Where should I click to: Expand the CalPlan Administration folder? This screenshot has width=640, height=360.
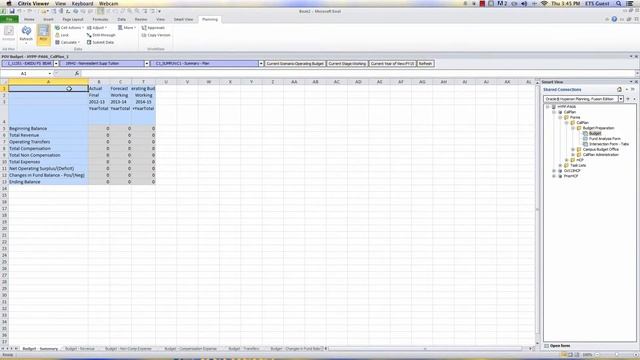[x=573, y=155]
